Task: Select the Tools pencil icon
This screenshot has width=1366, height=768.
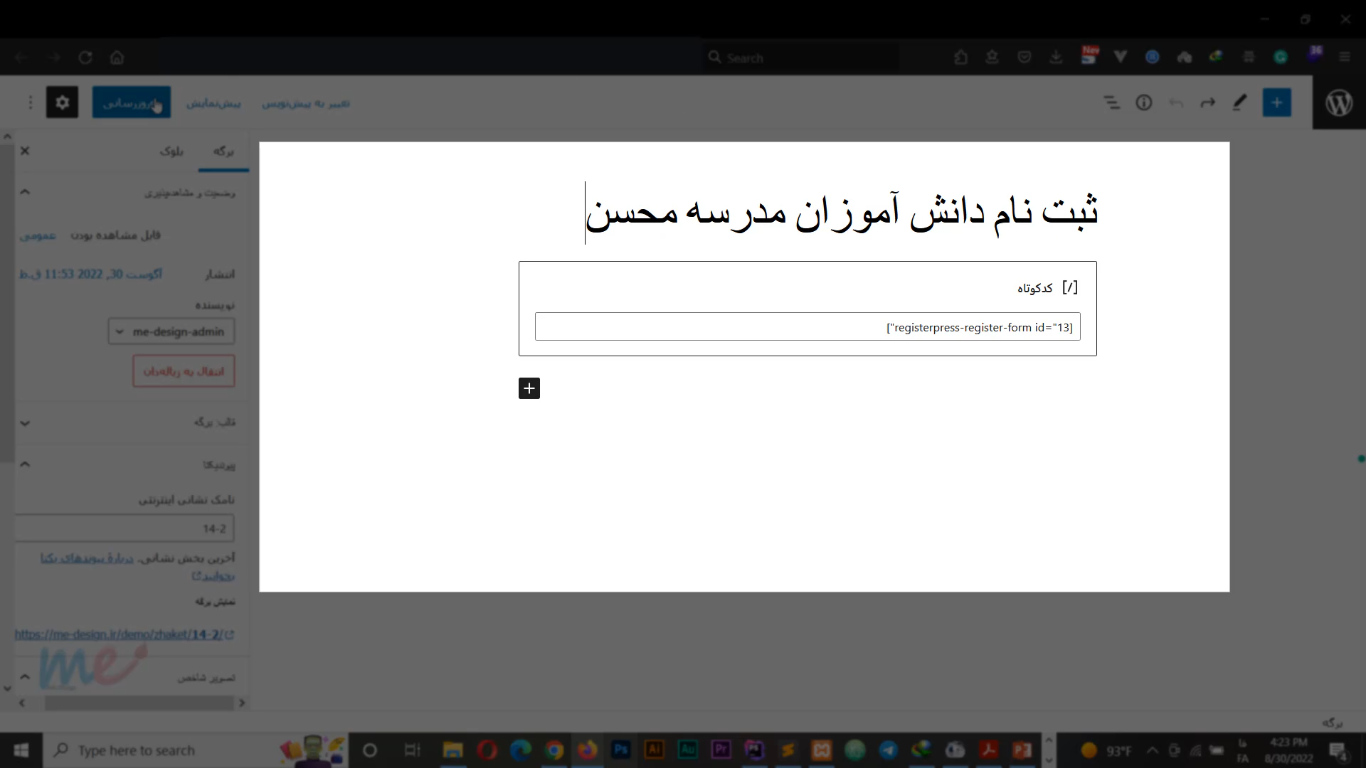Action: pyautogui.click(x=1240, y=102)
